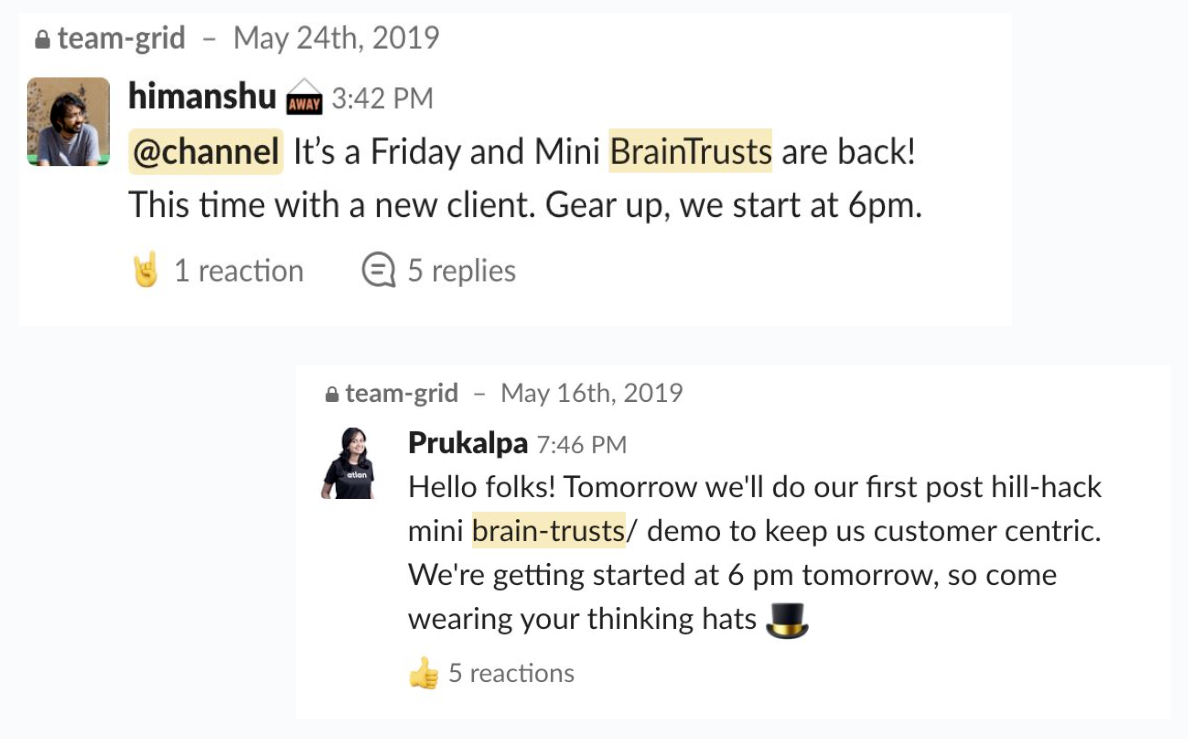Expand the 5 replies thread
1188x739 pixels.
(461, 271)
